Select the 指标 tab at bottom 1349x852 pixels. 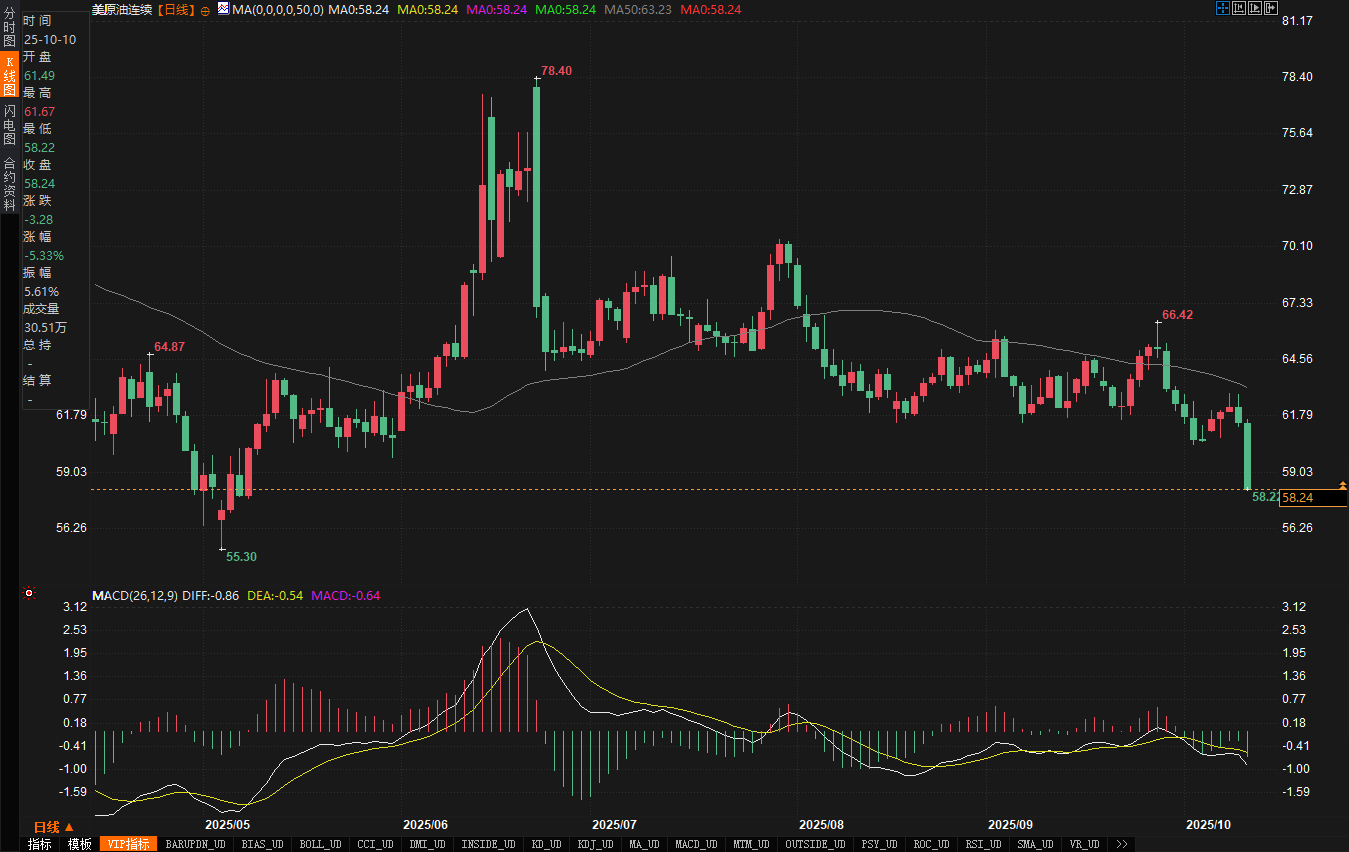click(x=39, y=844)
